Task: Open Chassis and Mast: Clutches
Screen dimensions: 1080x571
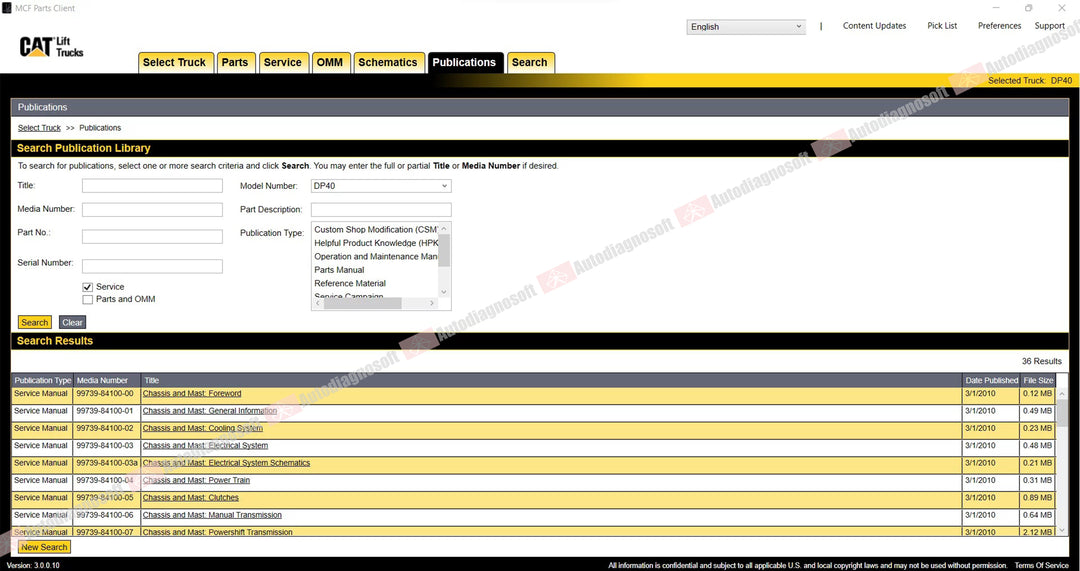Action: pos(191,497)
